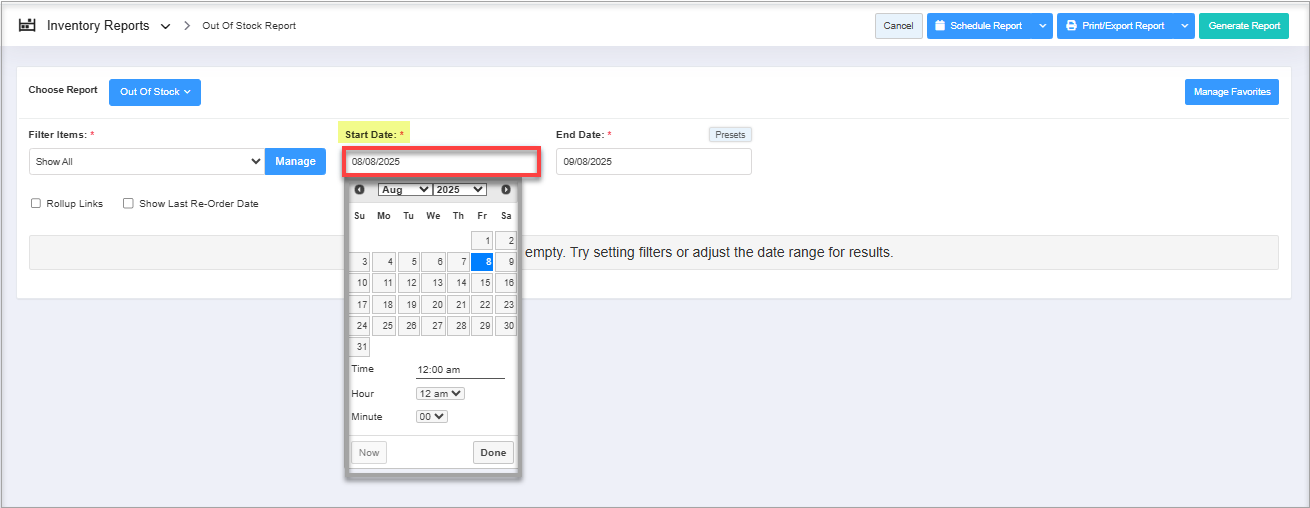The height and width of the screenshot is (508, 1310).
Task: Open the Out Of Stock report dropdown
Action: (x=155, y=92)
